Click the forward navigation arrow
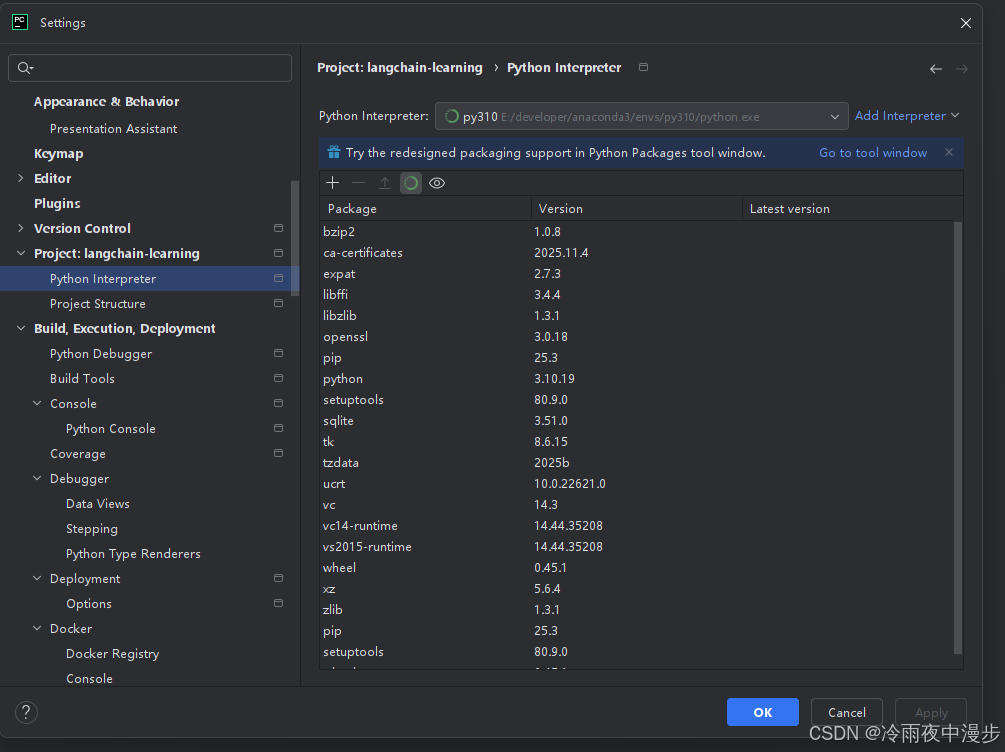Screen dimensions: 1005x752 point(962,69)
